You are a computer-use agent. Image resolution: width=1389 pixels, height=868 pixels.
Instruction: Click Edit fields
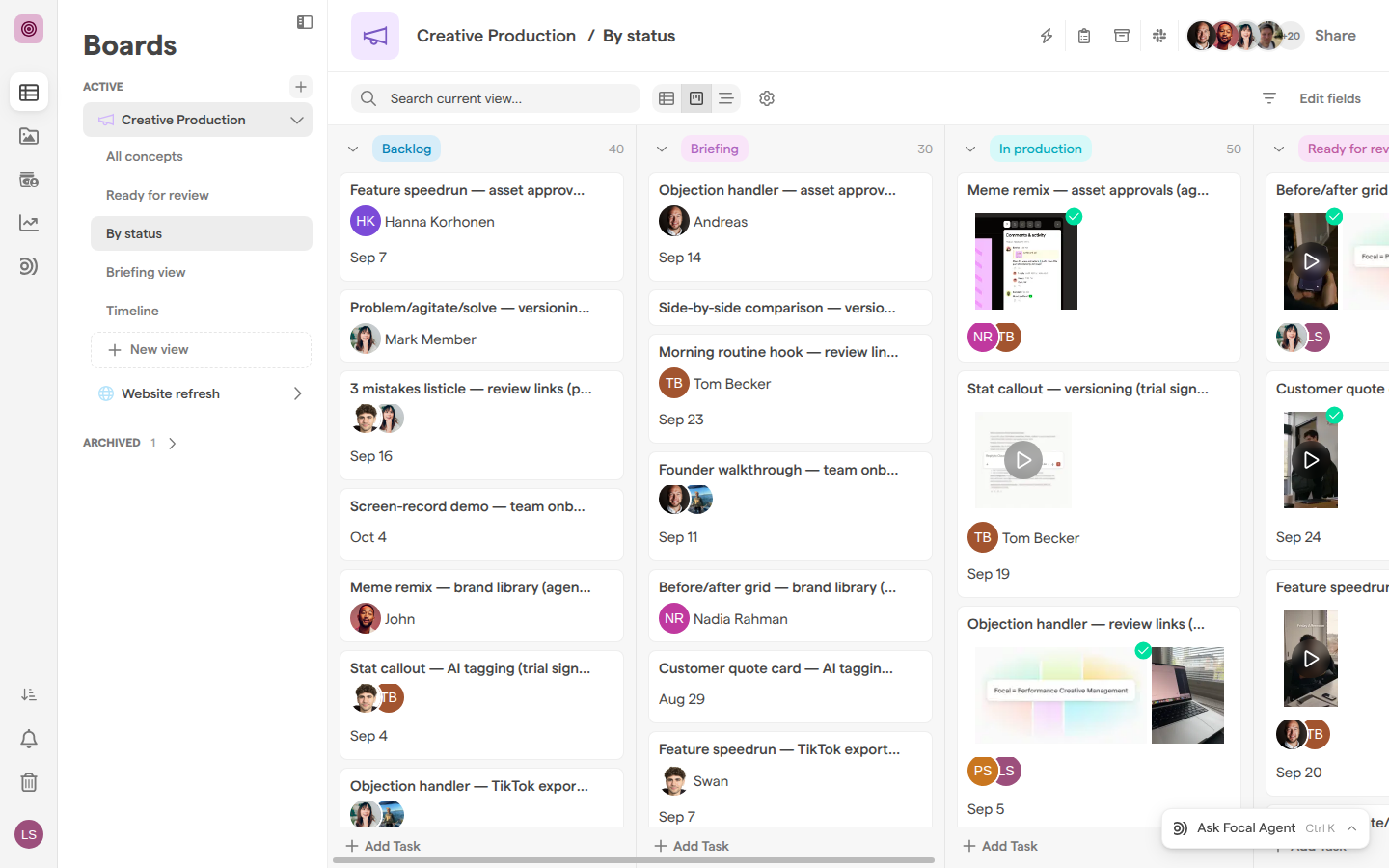pos(1330,98)
